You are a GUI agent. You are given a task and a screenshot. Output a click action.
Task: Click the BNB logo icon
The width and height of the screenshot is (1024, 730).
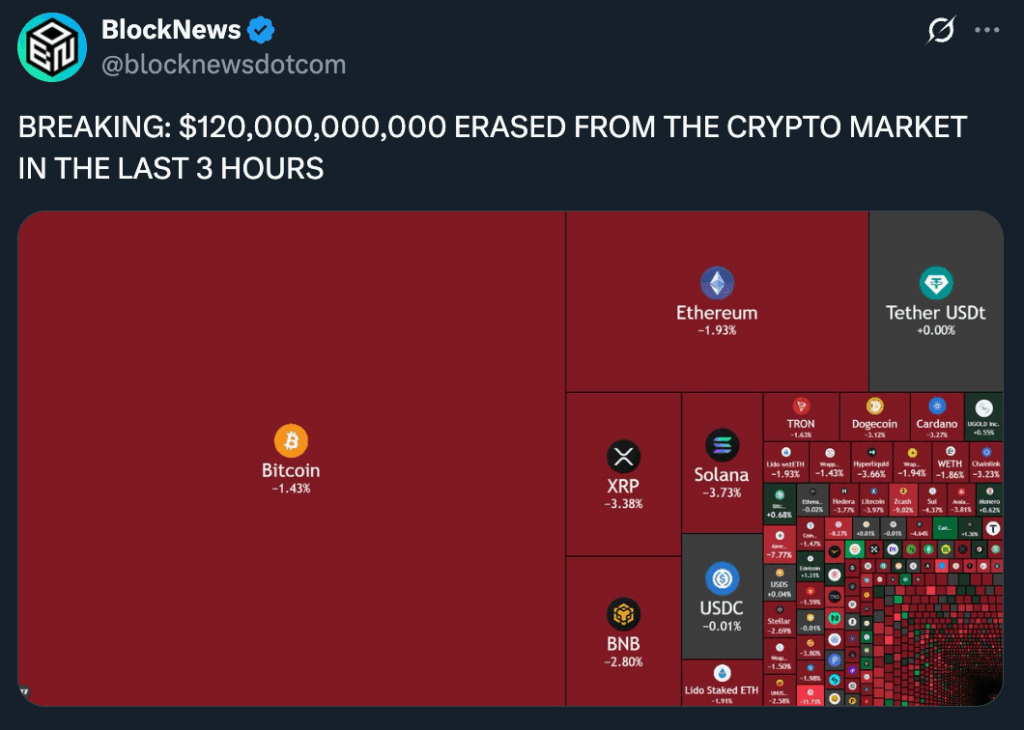click(623, 613)
